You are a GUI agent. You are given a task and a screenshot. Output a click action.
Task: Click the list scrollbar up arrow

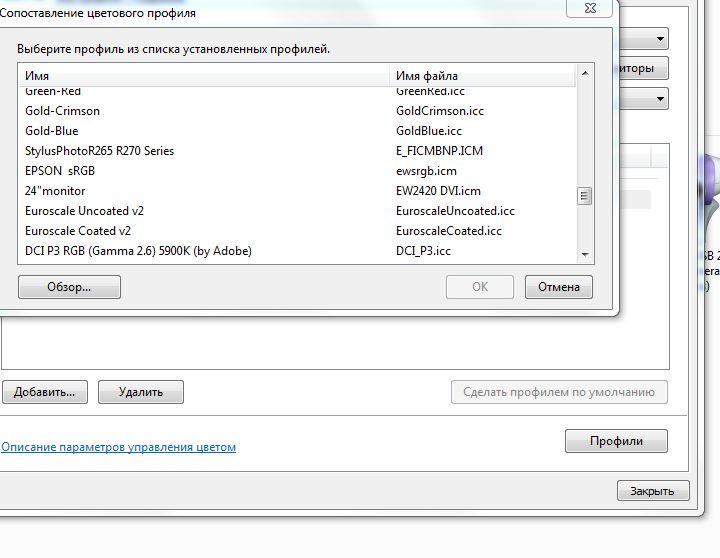pyautogui.click(x=585, y=73)
